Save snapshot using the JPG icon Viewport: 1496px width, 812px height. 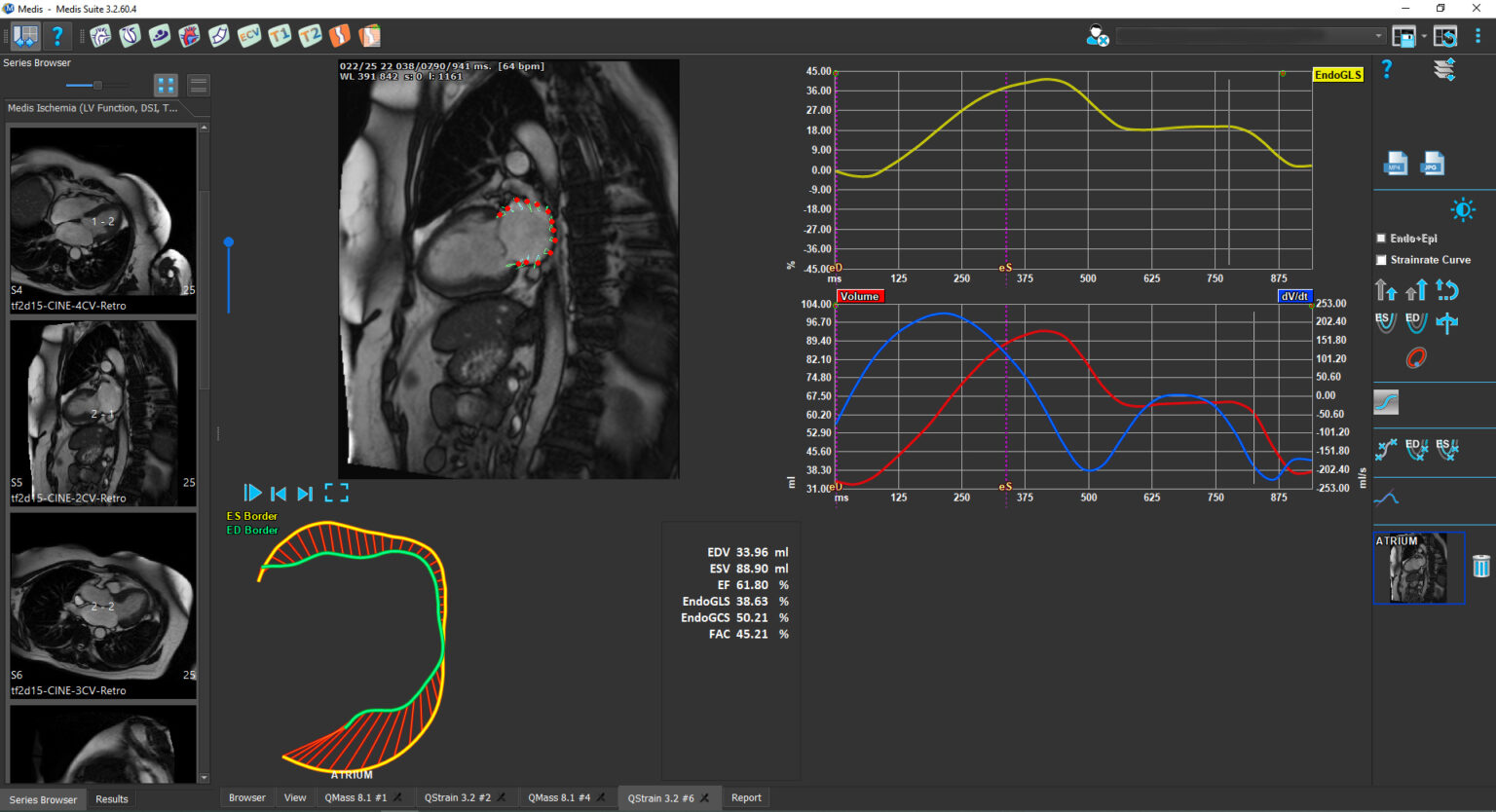coord(1432,164)
